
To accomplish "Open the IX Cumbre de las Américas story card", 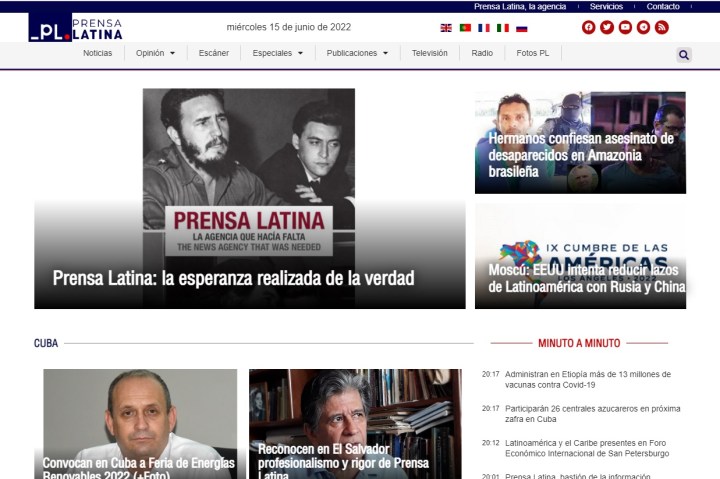I will 580,256.
